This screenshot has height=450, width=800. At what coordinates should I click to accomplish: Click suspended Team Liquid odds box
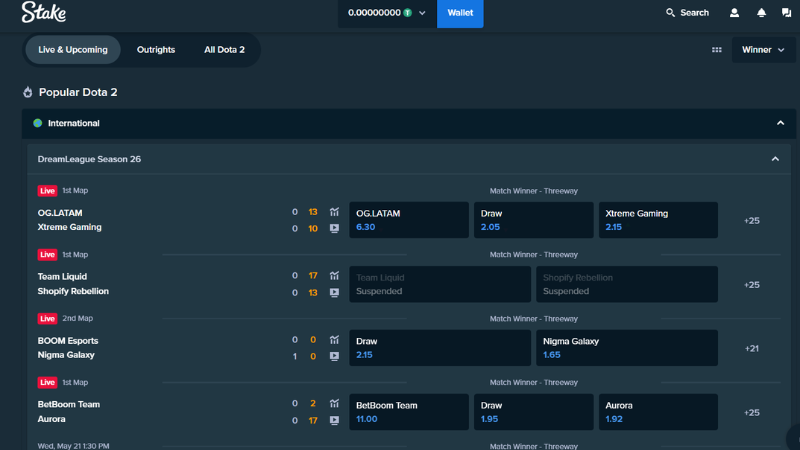pyautogui.click(x=440, y=284)
